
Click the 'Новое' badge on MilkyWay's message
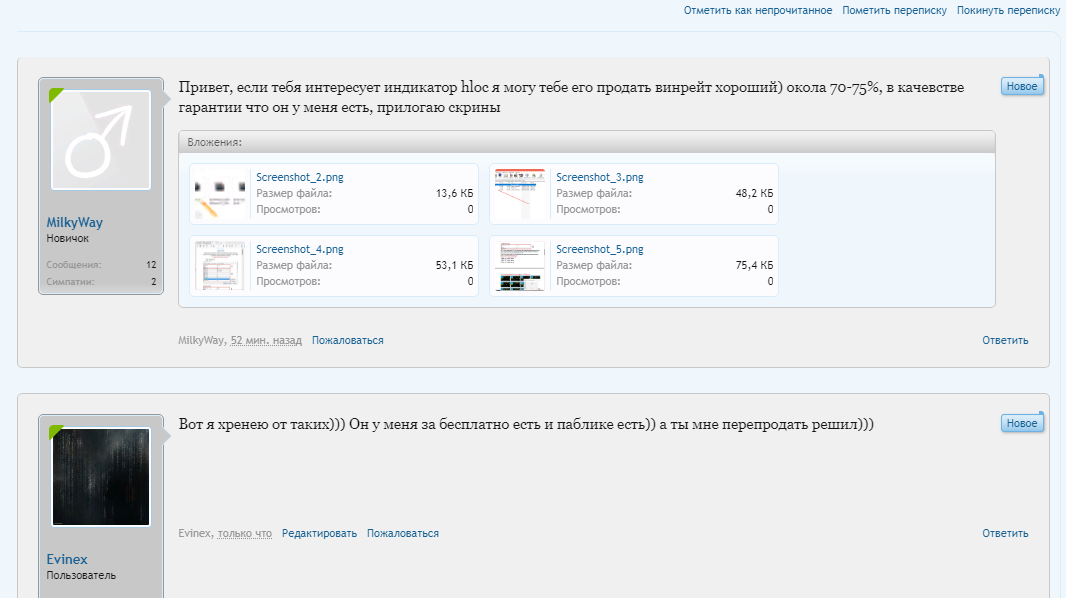[x=1022, y=86]
